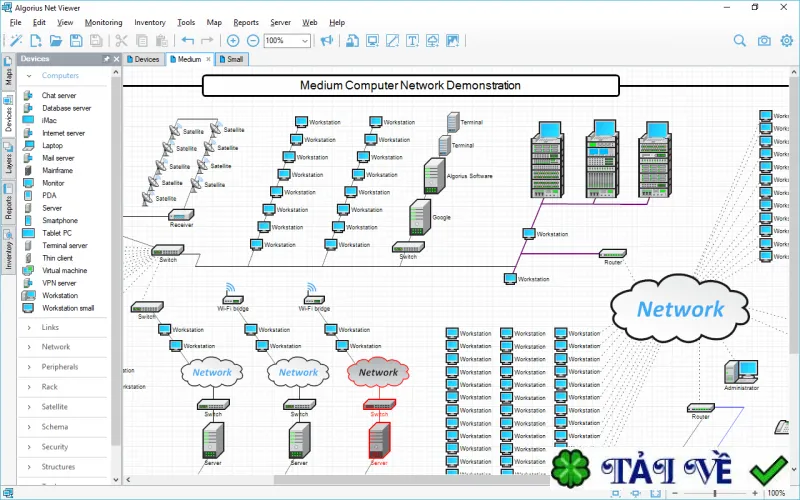Redo the last undone action

click(x=207, y=41)
